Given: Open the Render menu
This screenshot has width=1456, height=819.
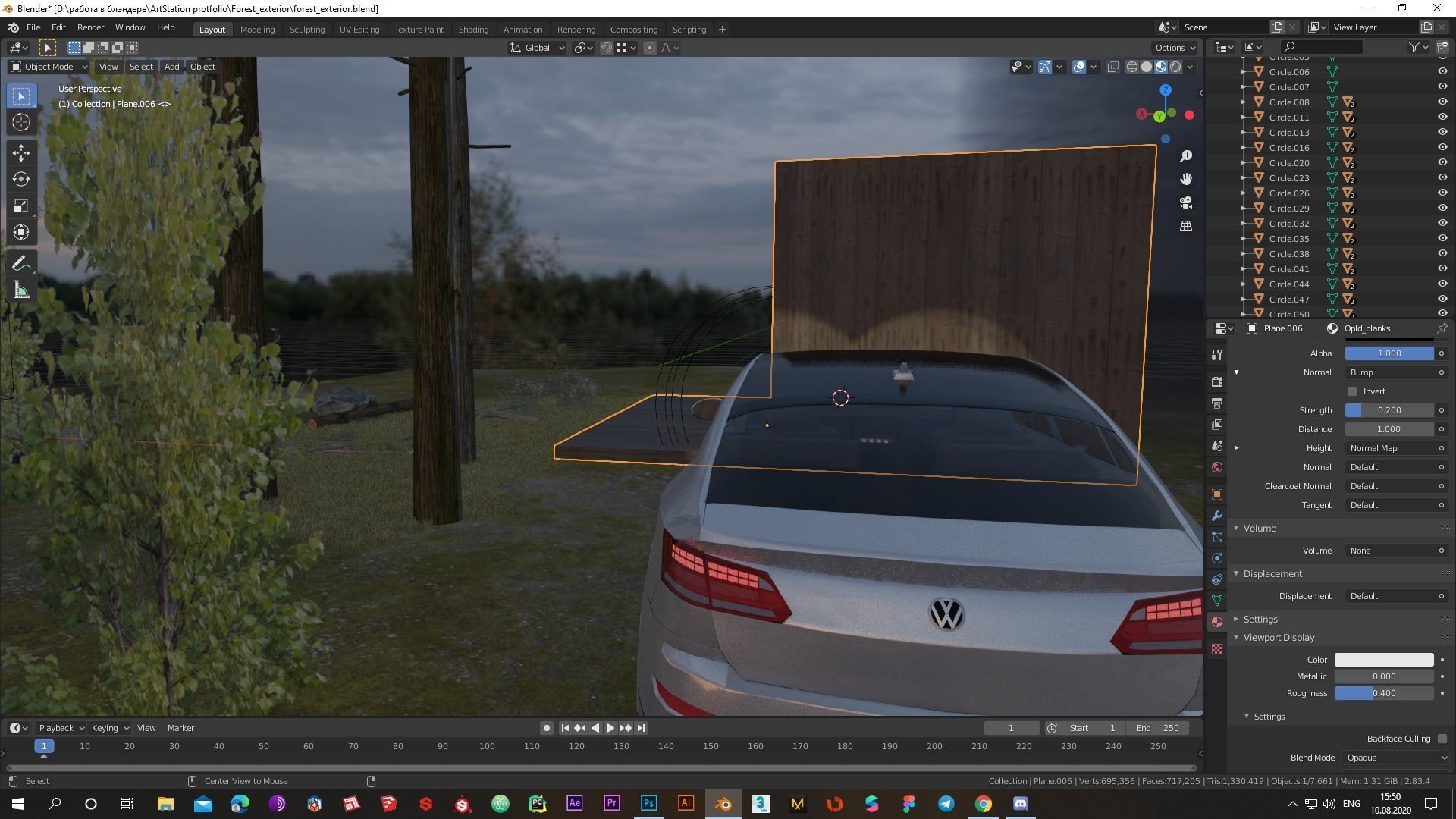Looking at the screenshot, I should (90, 27).
